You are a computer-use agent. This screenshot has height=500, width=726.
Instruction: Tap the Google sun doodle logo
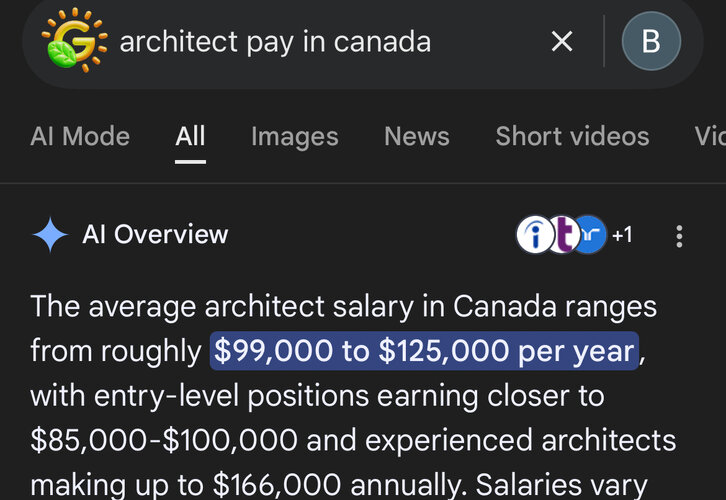tap(74, 41)
